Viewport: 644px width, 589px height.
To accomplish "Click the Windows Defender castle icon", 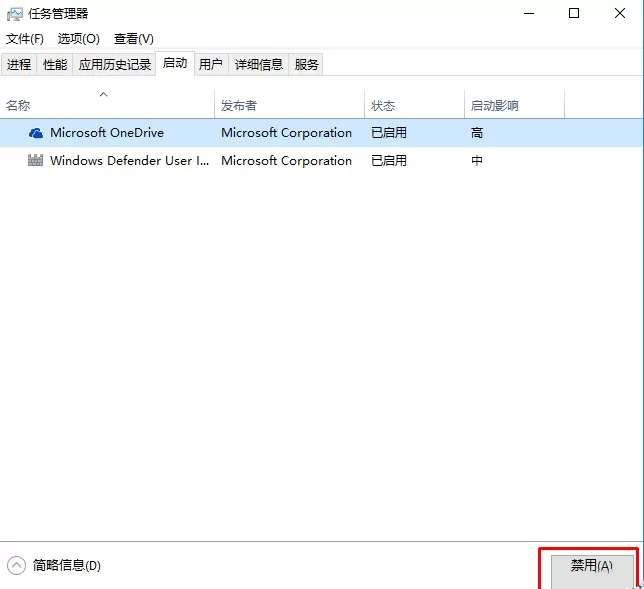I will pos(35,160).
